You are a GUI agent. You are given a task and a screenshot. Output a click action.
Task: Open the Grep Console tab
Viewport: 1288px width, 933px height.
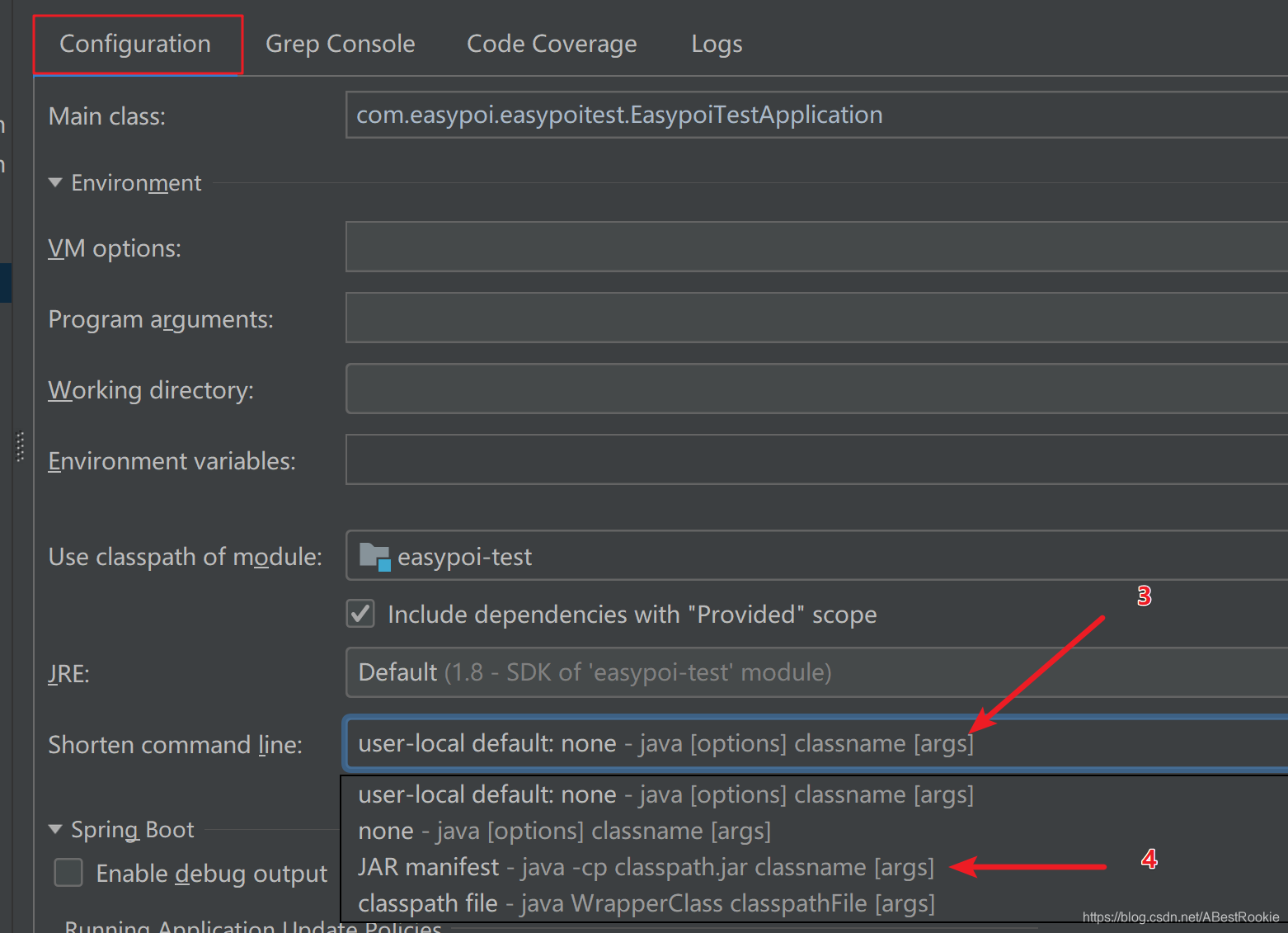(340, 44)
